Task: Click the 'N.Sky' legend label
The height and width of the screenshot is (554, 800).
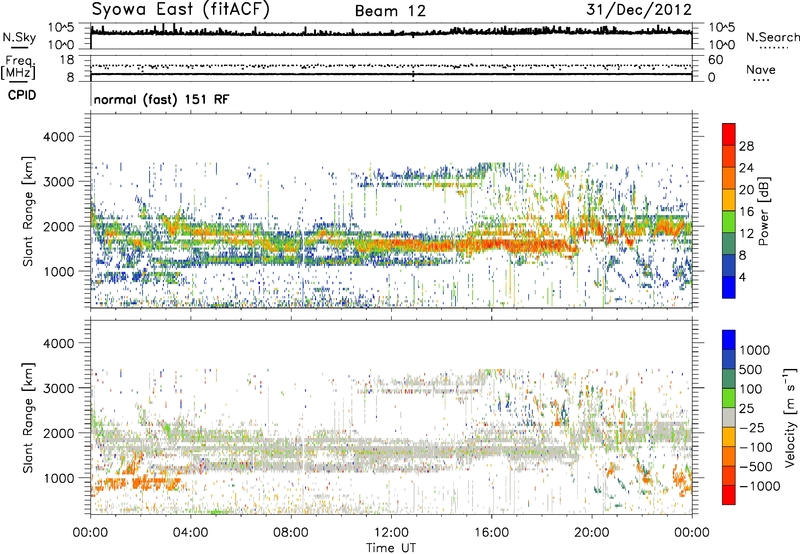Action: pyautogui.click(x=19, y=37)
